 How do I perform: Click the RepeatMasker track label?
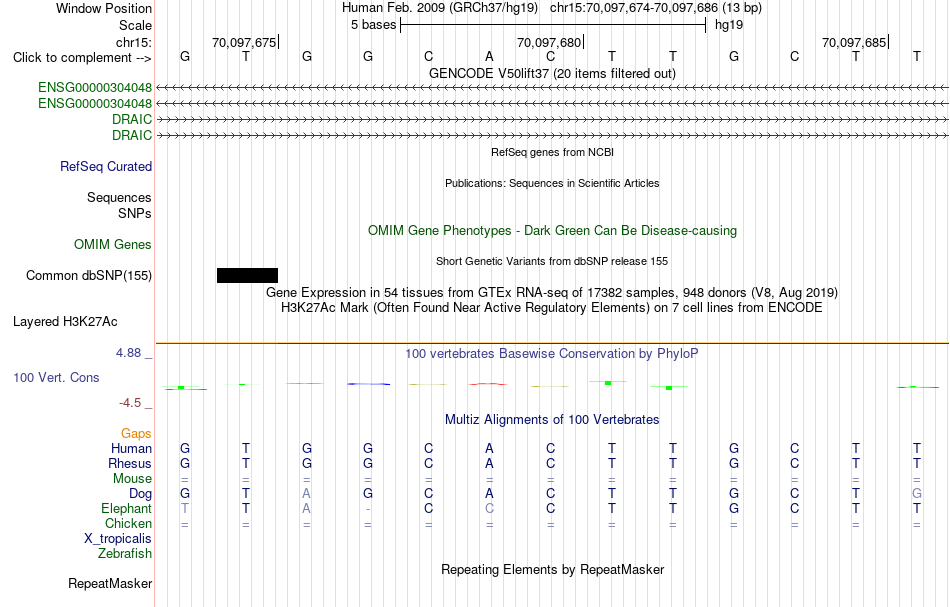[x=110, y=583]
